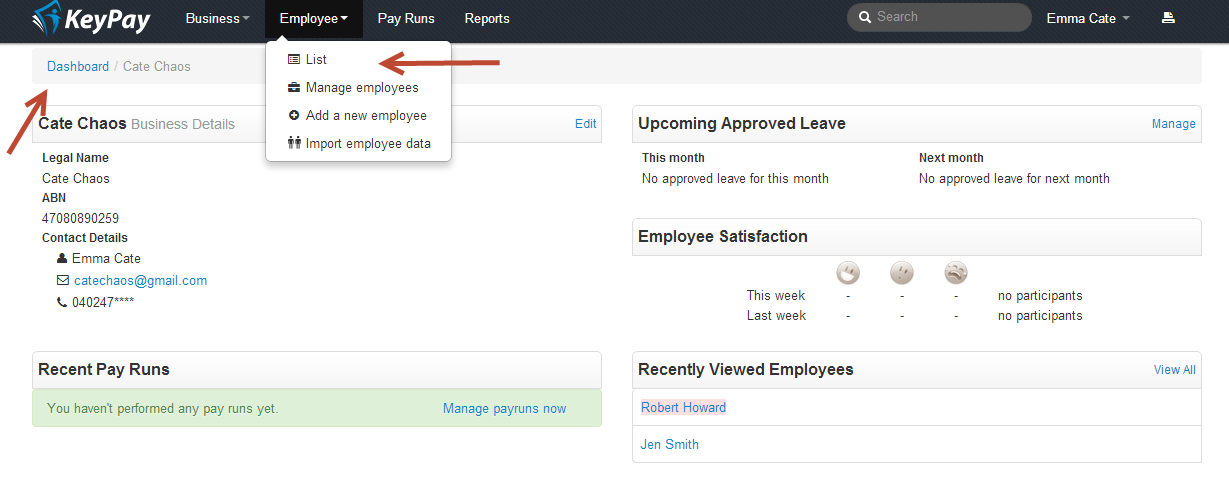1229x504 pixels.
Task: Click the sad face satisfaction icon
Action: (956, 273)
